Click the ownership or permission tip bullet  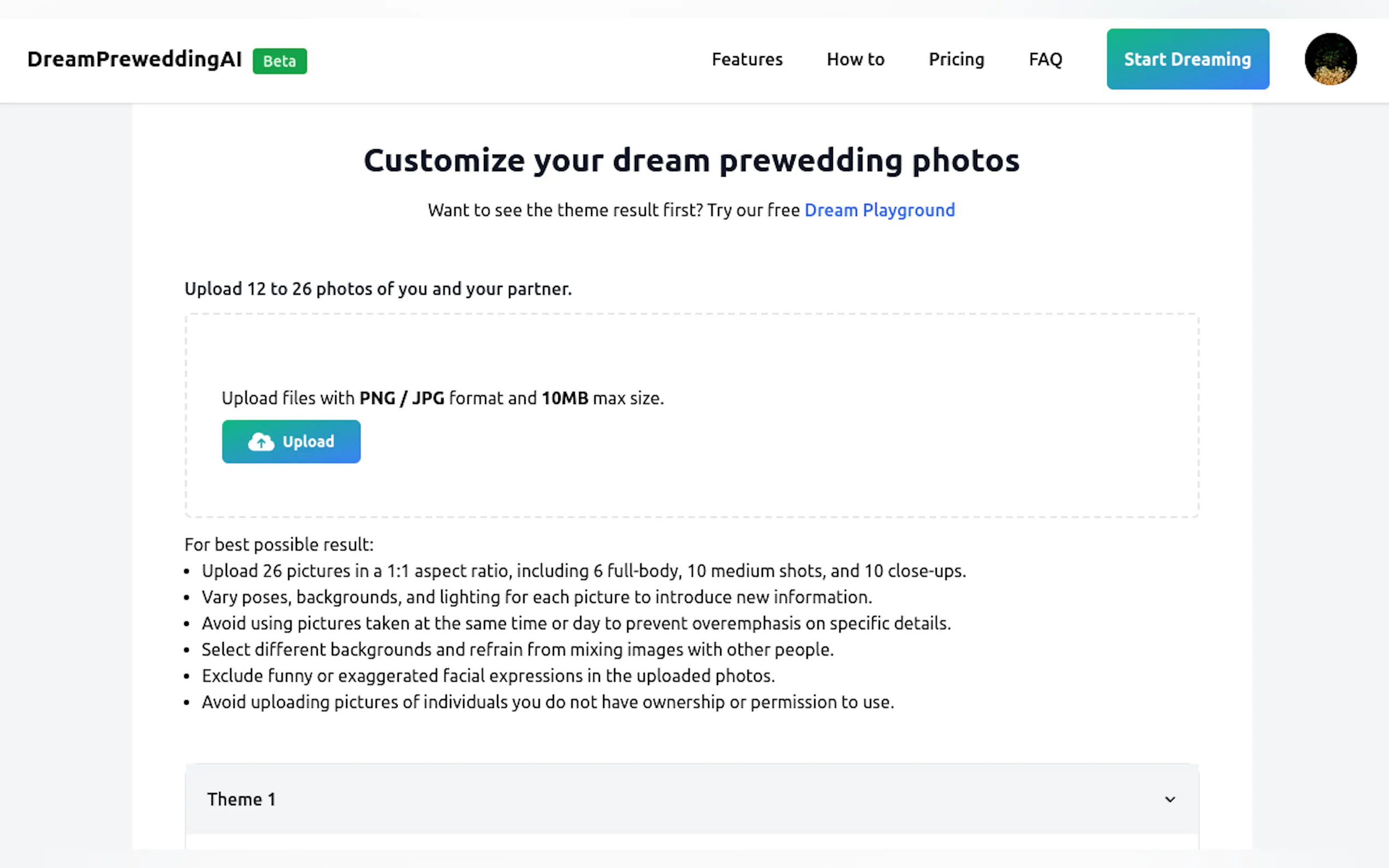pyautogui.click(x=547, y=701)
